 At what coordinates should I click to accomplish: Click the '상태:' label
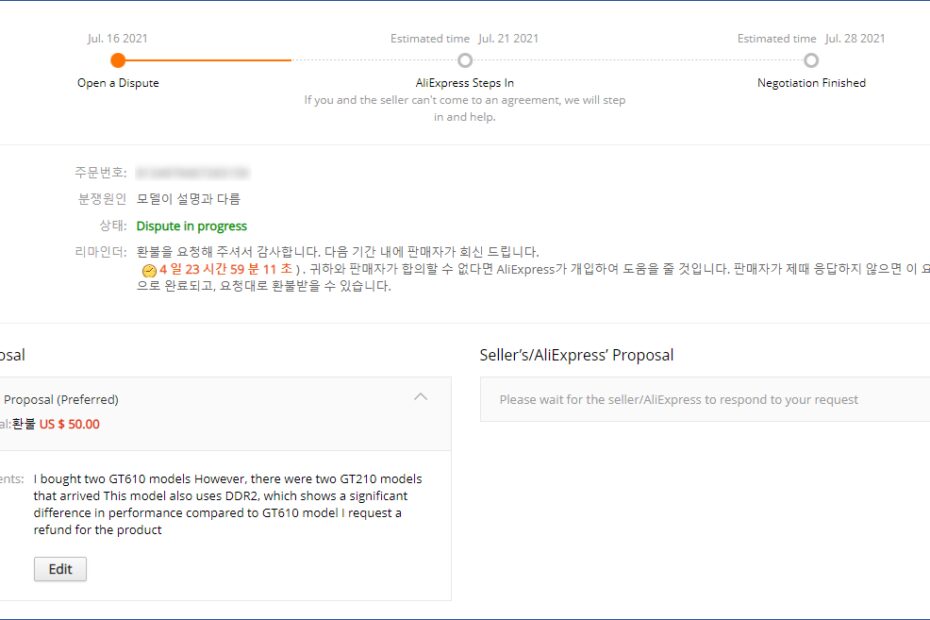[113, 225]
